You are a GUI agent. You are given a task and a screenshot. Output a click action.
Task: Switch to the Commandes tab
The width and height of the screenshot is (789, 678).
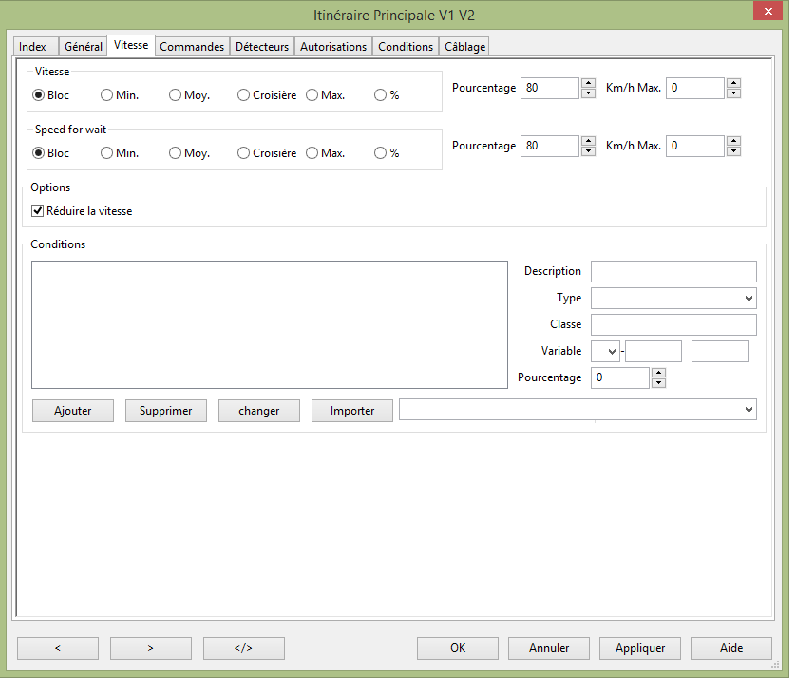pyautogui.click(x=191, y=47)
